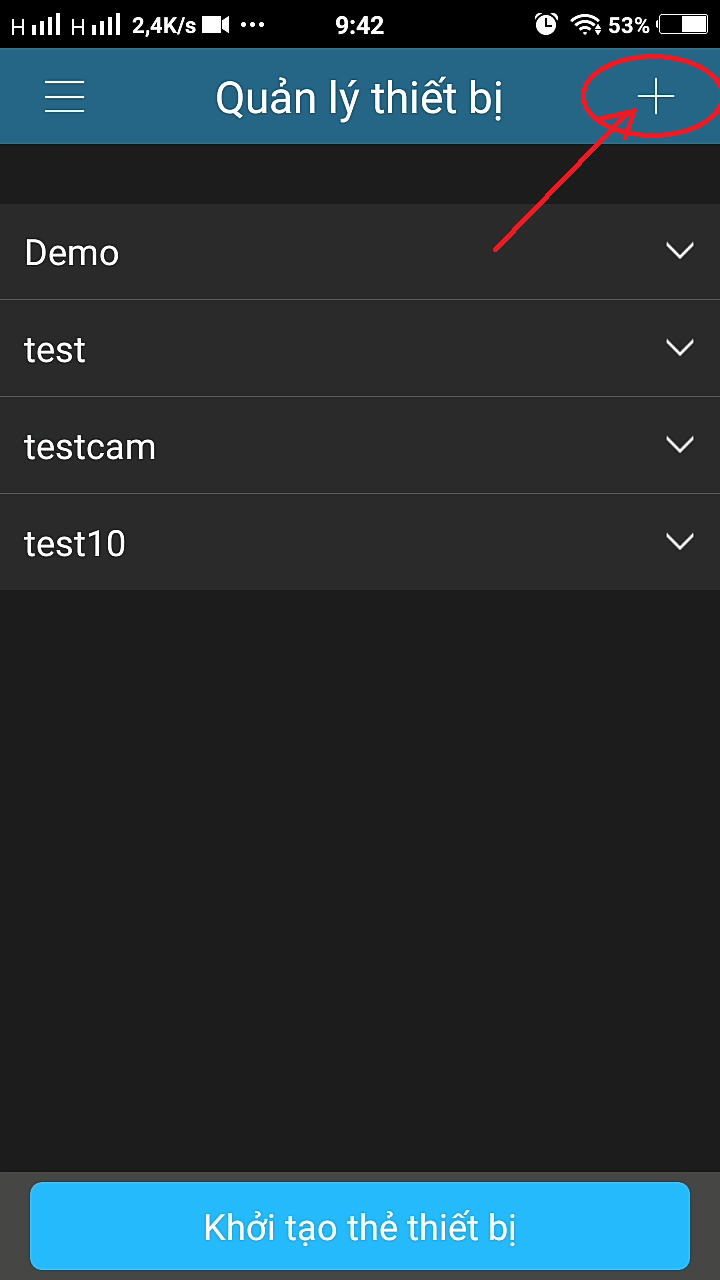Screen dimensions: 720x1280
Task: Select the Demo device name
Action: 72,253
